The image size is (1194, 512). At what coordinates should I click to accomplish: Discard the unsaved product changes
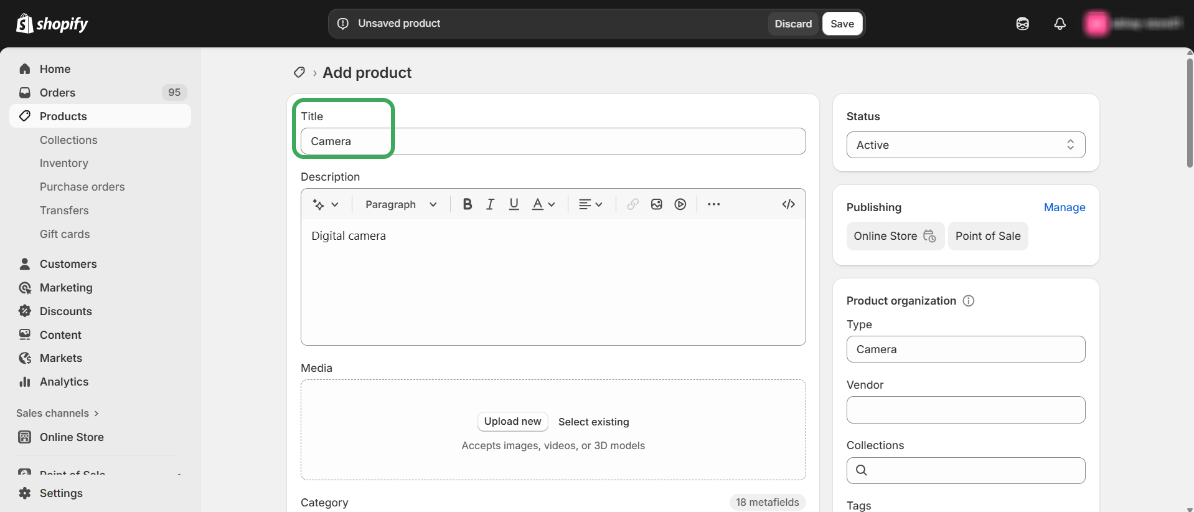click(793, 24)
